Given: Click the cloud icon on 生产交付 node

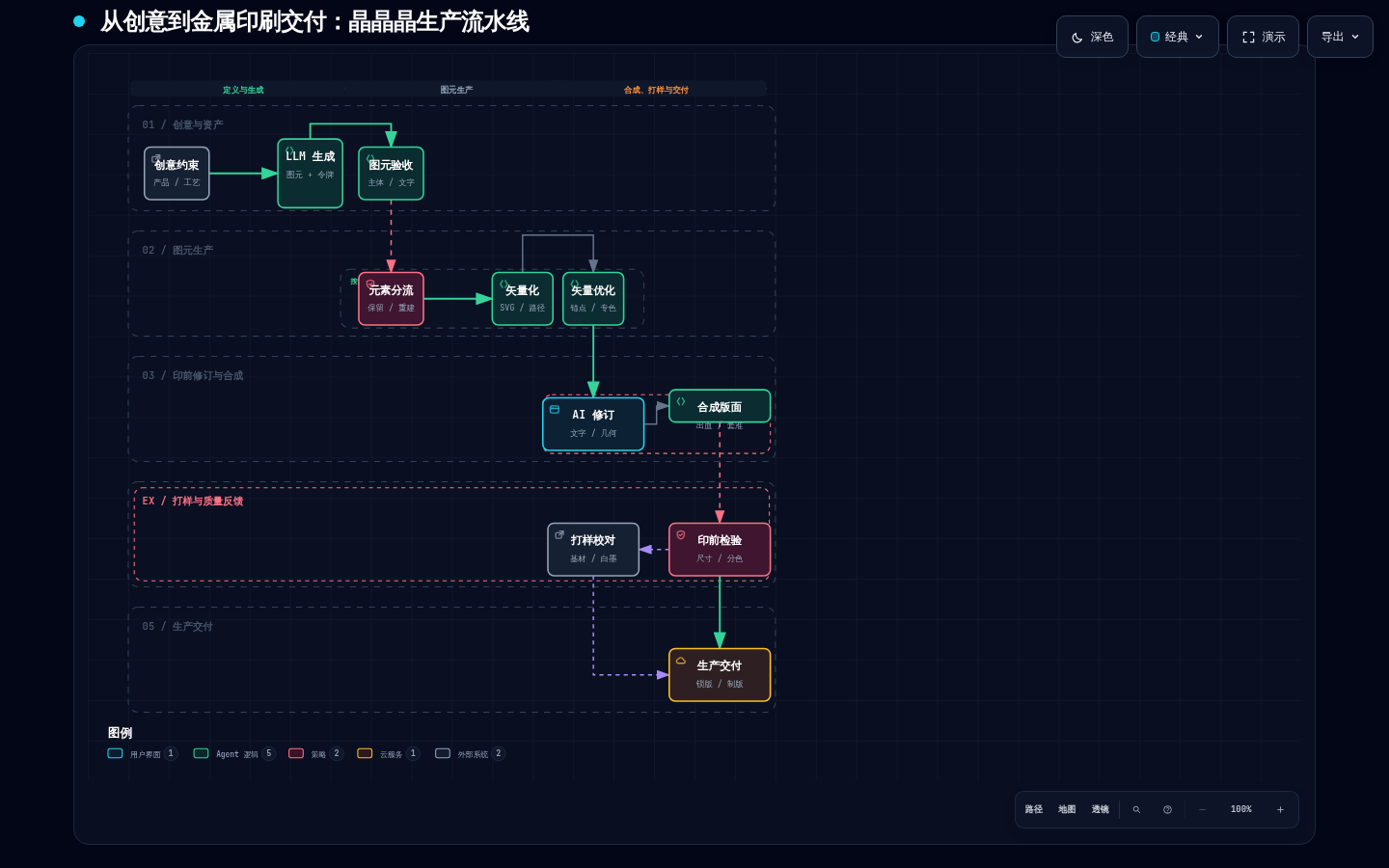Looking at the screenshot, I should tap(681, 661).
